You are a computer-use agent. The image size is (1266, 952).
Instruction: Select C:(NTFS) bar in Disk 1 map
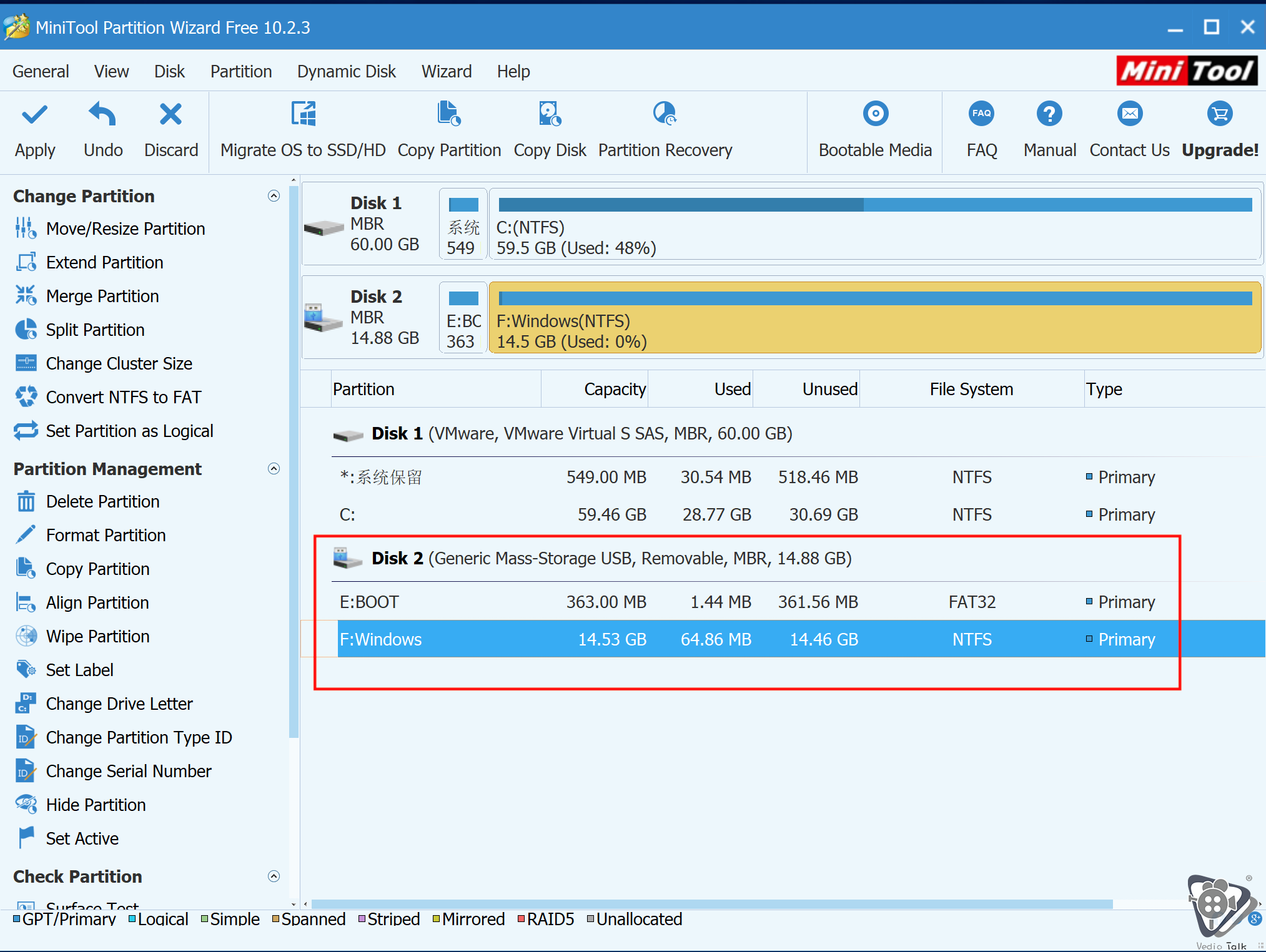[x=875, y=224]
